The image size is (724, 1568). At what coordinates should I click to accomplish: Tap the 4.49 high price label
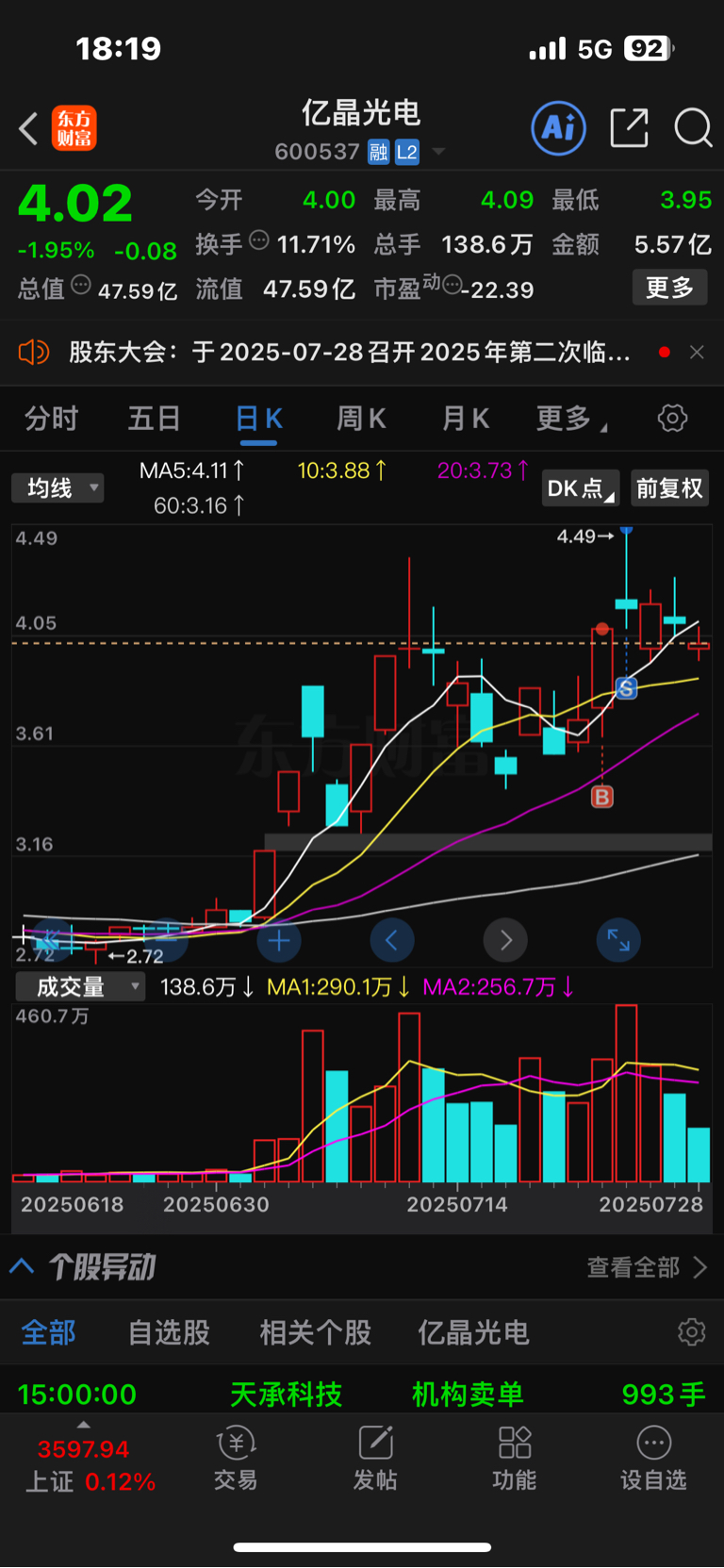point(584,536)
